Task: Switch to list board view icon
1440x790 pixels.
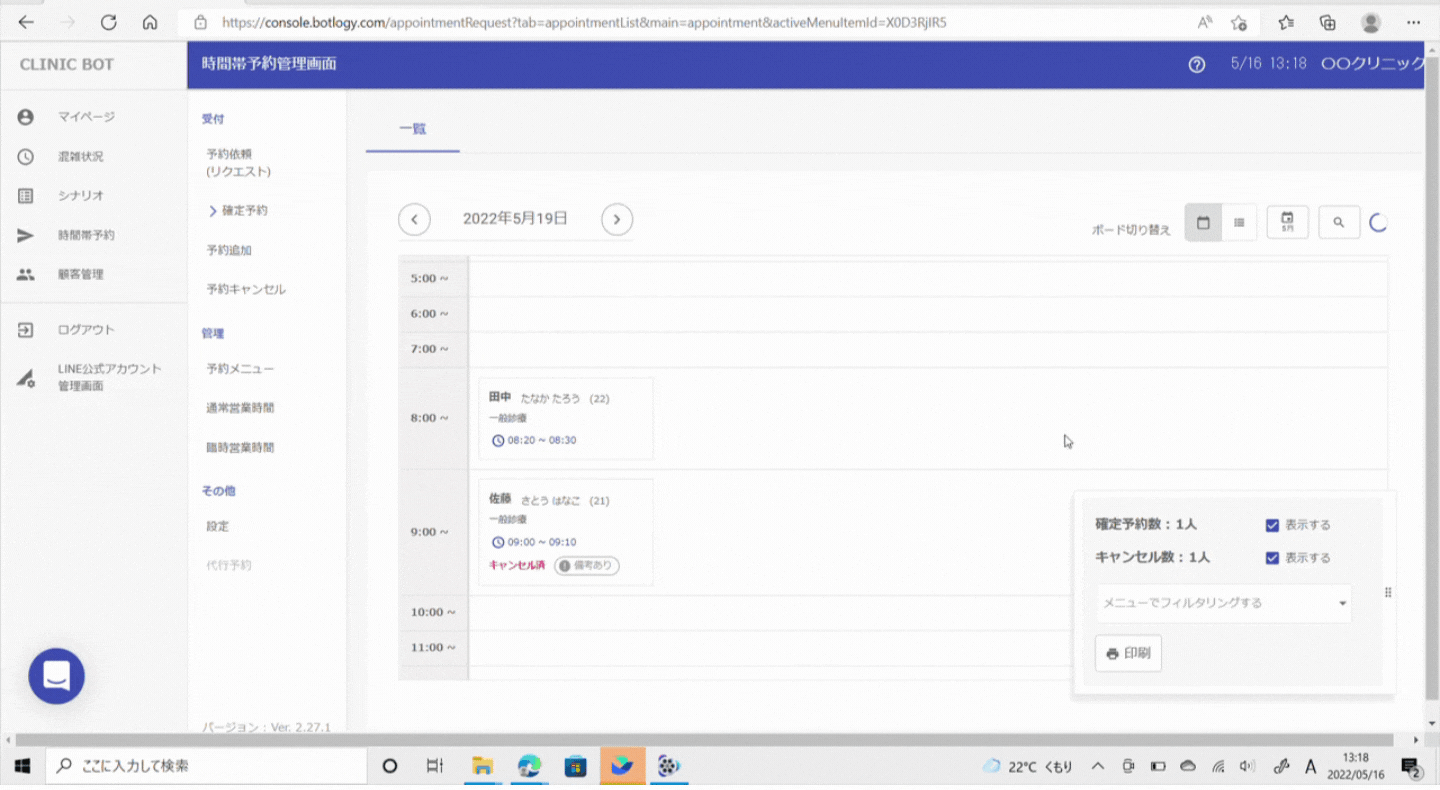Action: coord(1239,223)
